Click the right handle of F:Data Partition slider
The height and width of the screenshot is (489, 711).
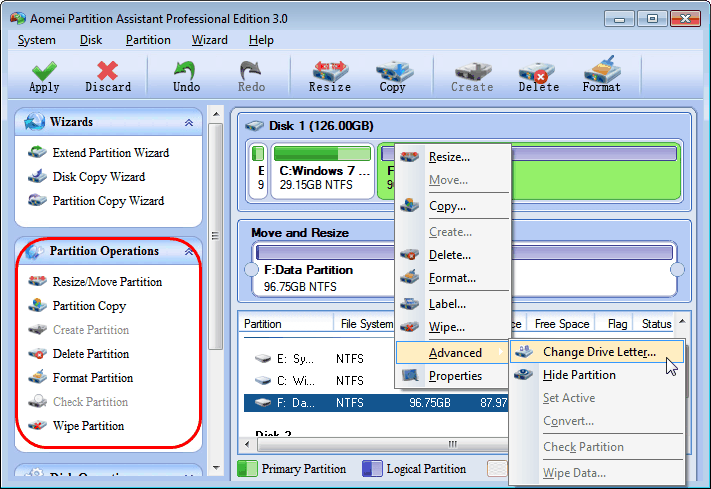677,269
